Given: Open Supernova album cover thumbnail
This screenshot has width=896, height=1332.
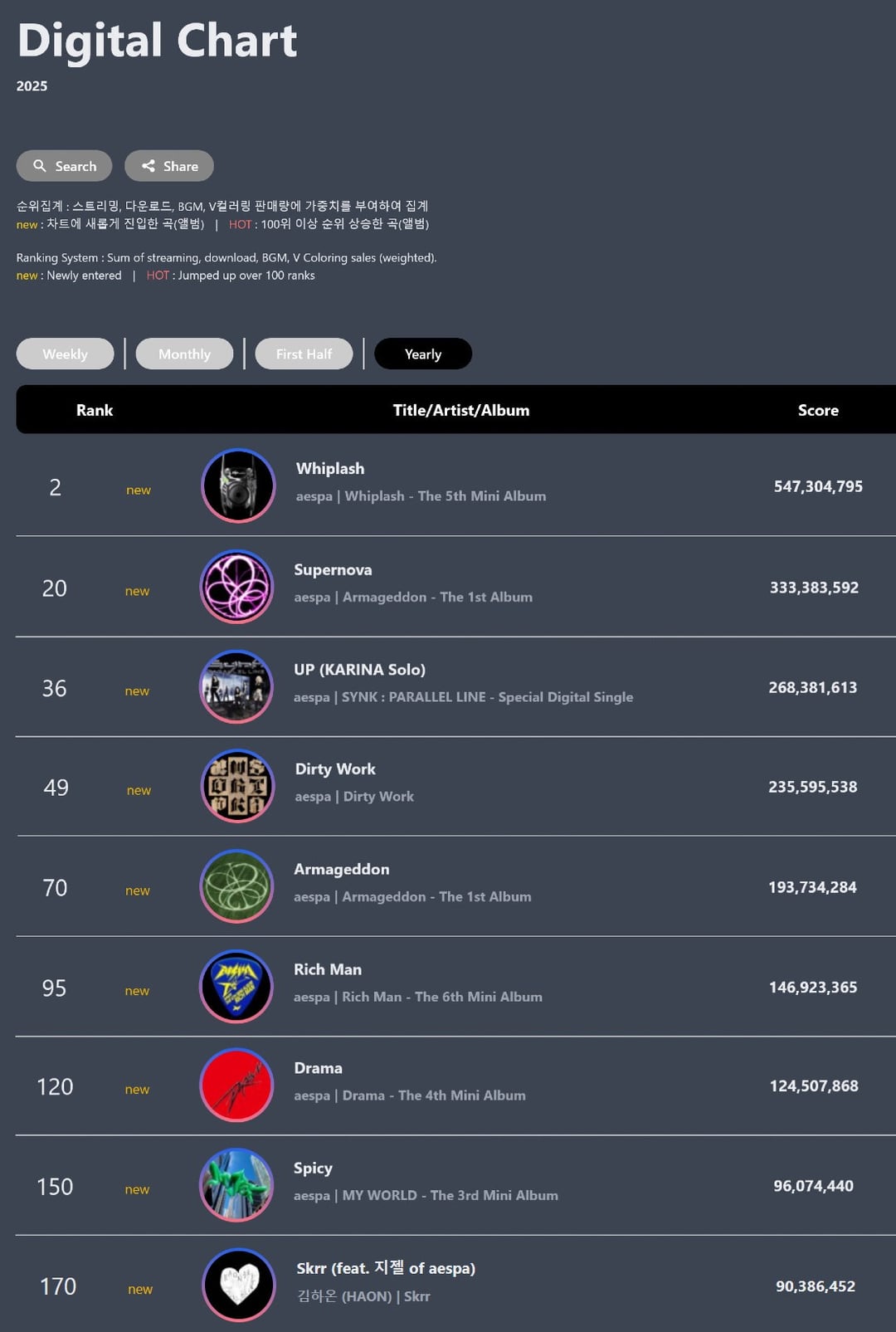Looking at the screenshot, I should click(237, 587).
